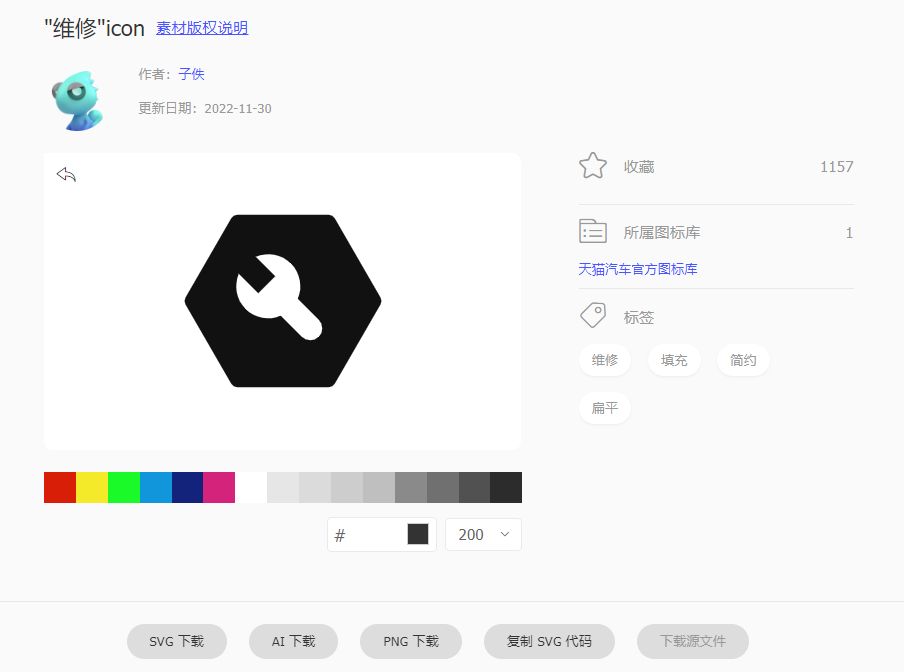
Task: Click 下载源文件 button
Action: pos(692,641)
